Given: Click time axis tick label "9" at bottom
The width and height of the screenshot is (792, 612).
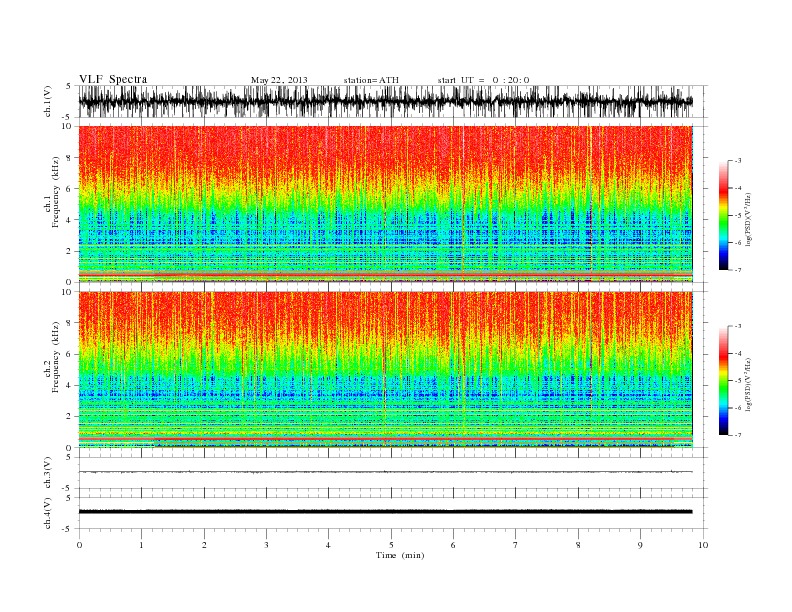Looking at the screenshot, I should click(x=640, y=545).
